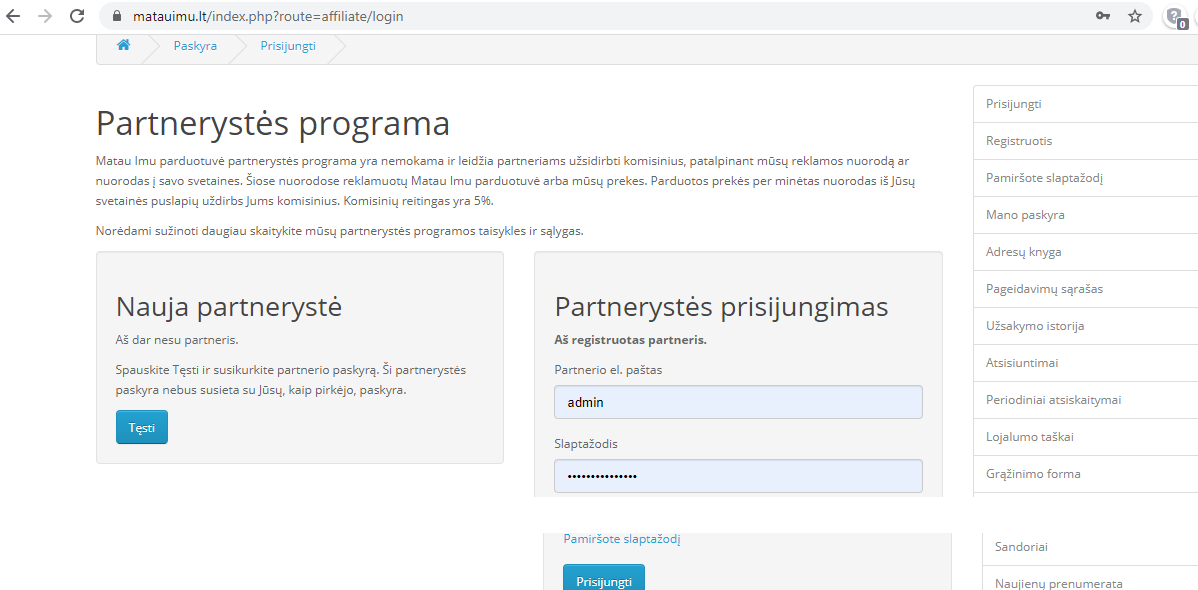Follow Pamiršote slaptažodį link under the password field
The image size is (1198, 590).
click(x=622, y=539)
